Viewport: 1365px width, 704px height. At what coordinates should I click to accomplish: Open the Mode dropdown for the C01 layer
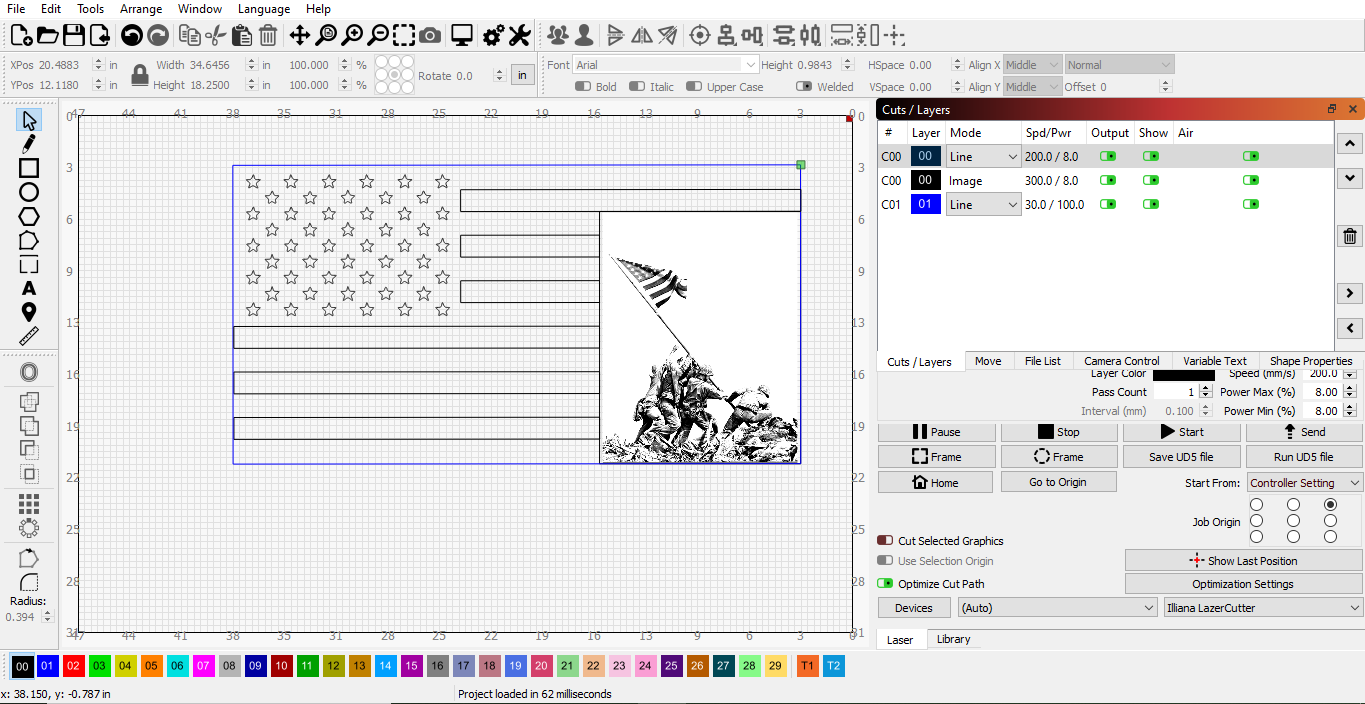pyautogui.click(x=984, y=205)
